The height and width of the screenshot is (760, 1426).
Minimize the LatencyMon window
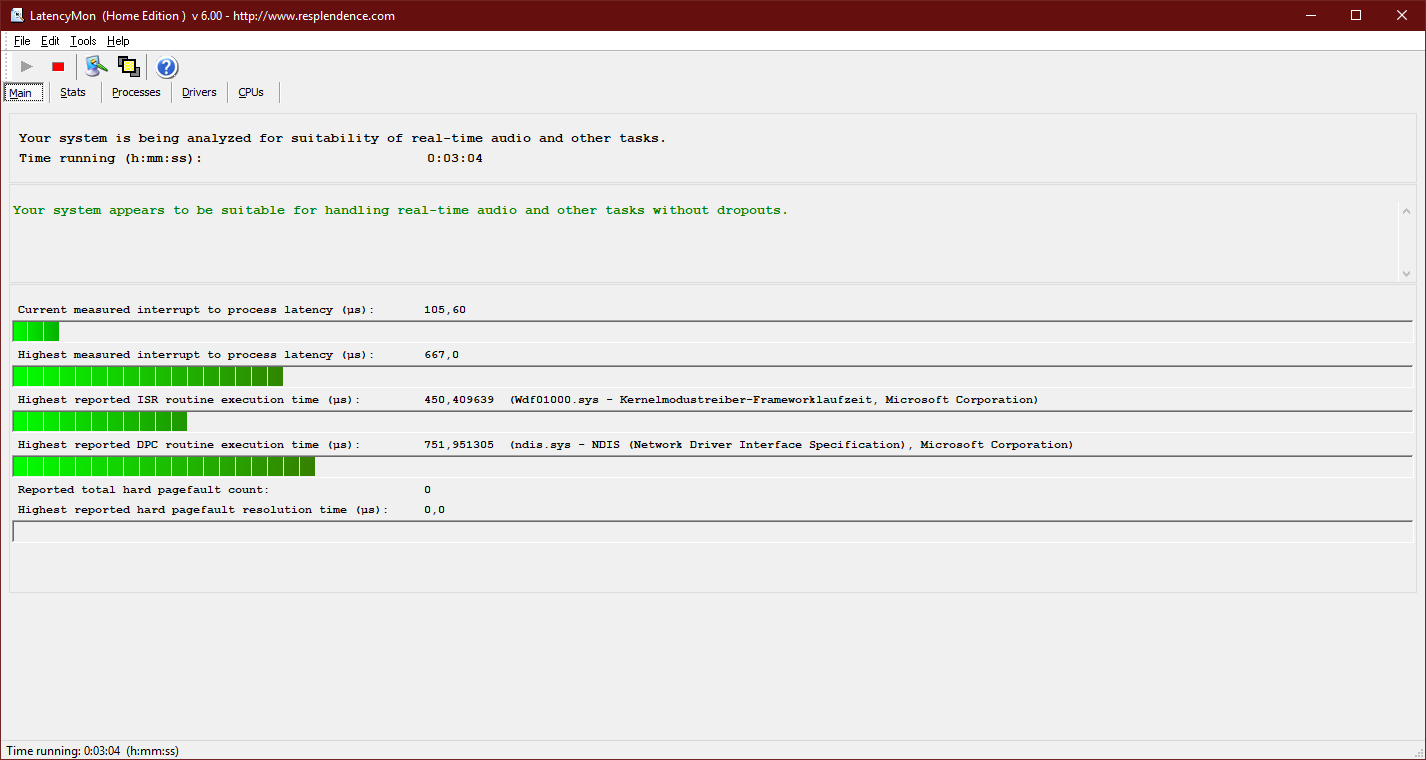click(x=1311, y=15)
